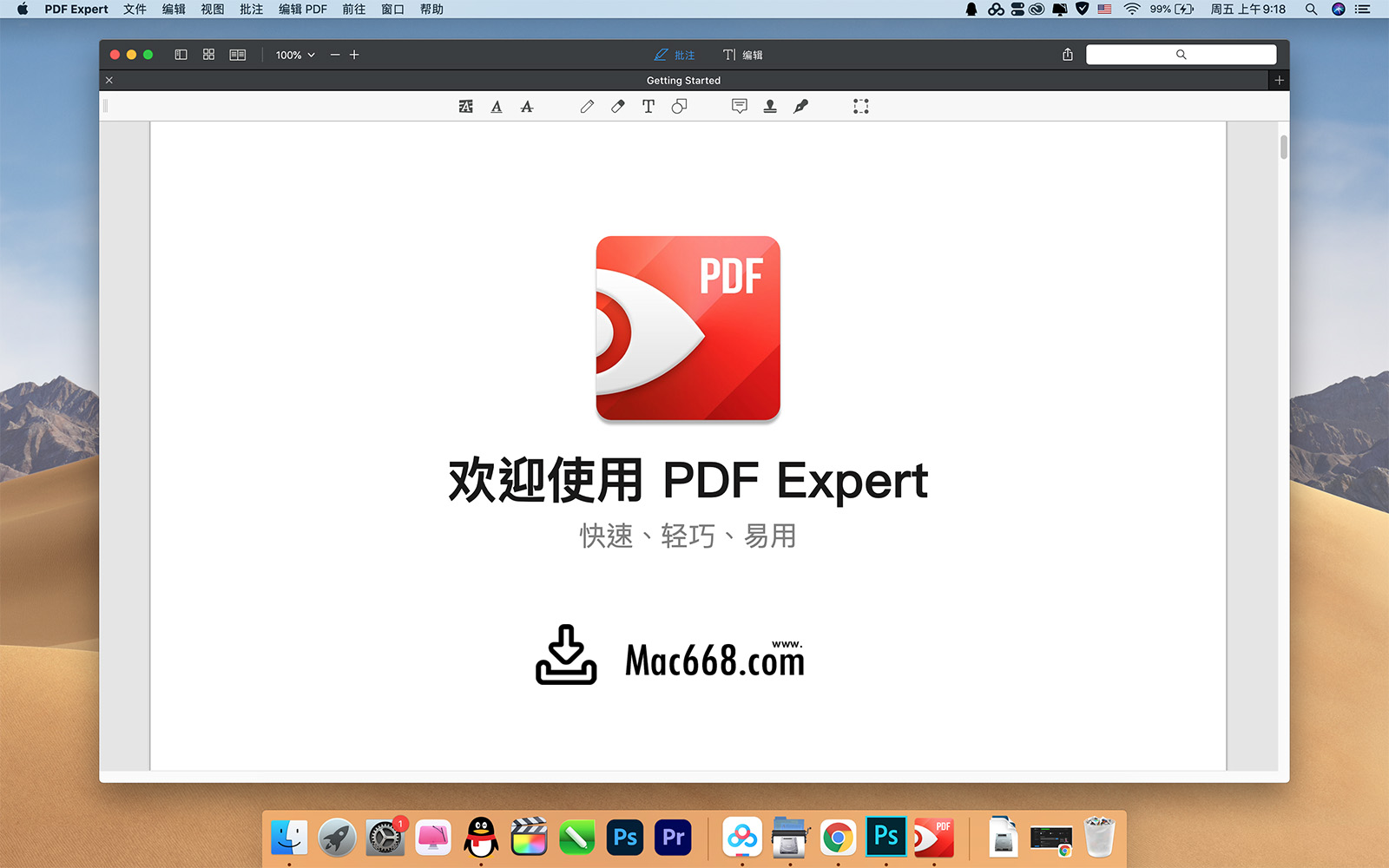Select the highlight text tool

click(466, 107)
